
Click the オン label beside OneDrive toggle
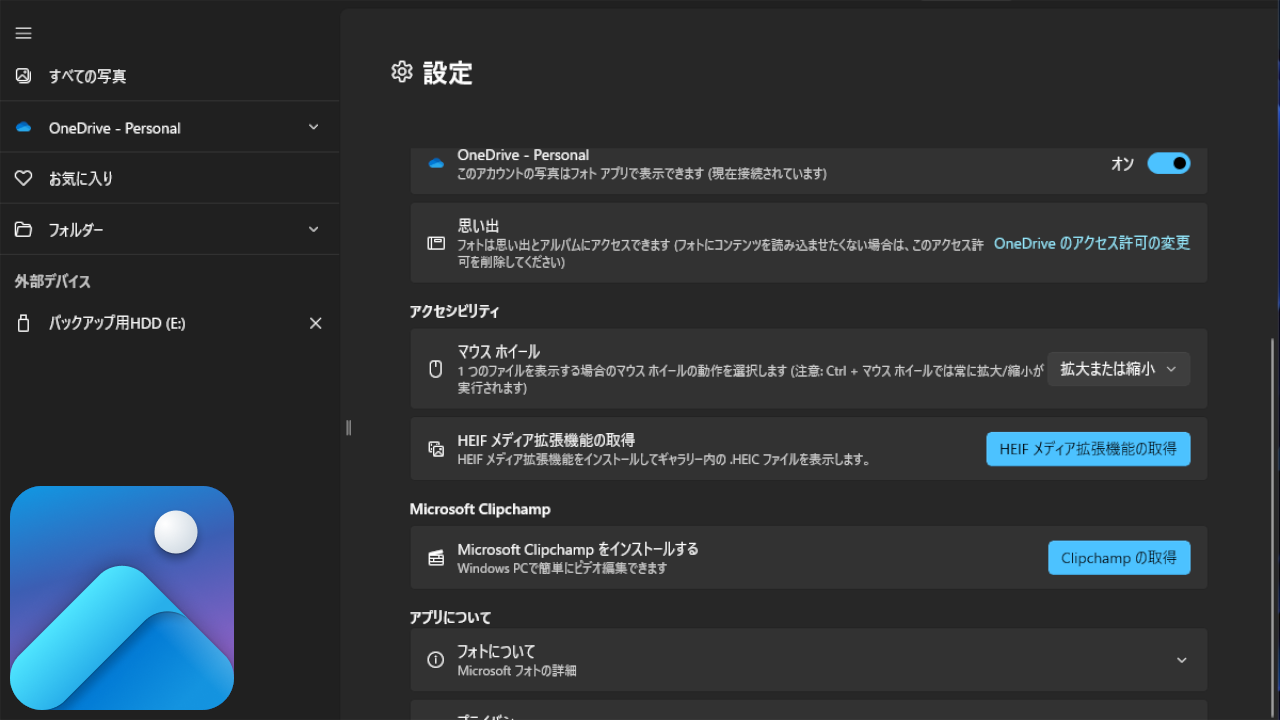(1123, 163)
